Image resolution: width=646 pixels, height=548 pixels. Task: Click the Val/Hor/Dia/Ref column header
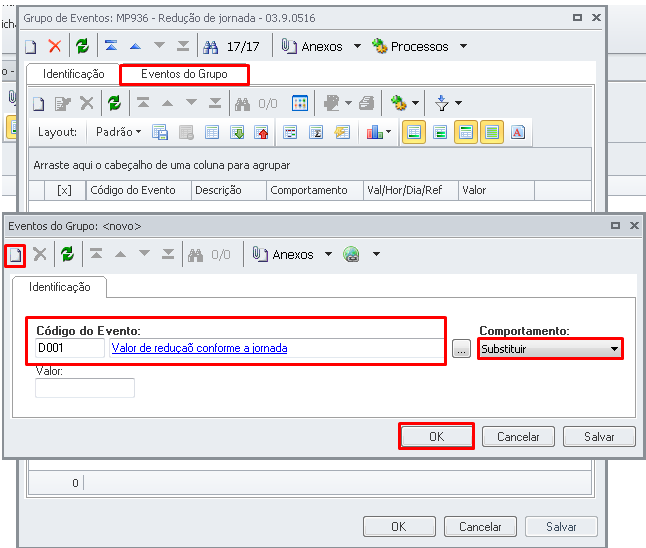pyautogui.click(x=411, y=190)
